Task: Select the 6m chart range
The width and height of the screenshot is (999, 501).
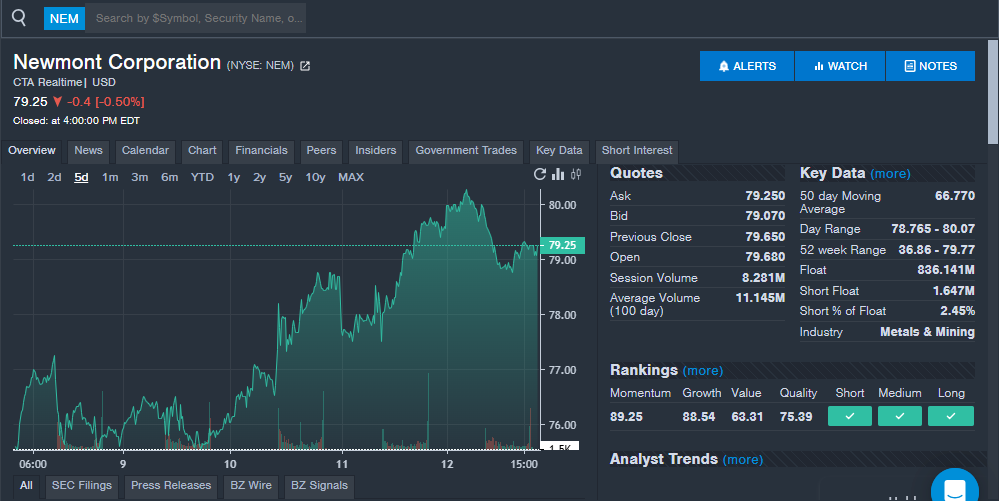Action: tap(169, 177)
